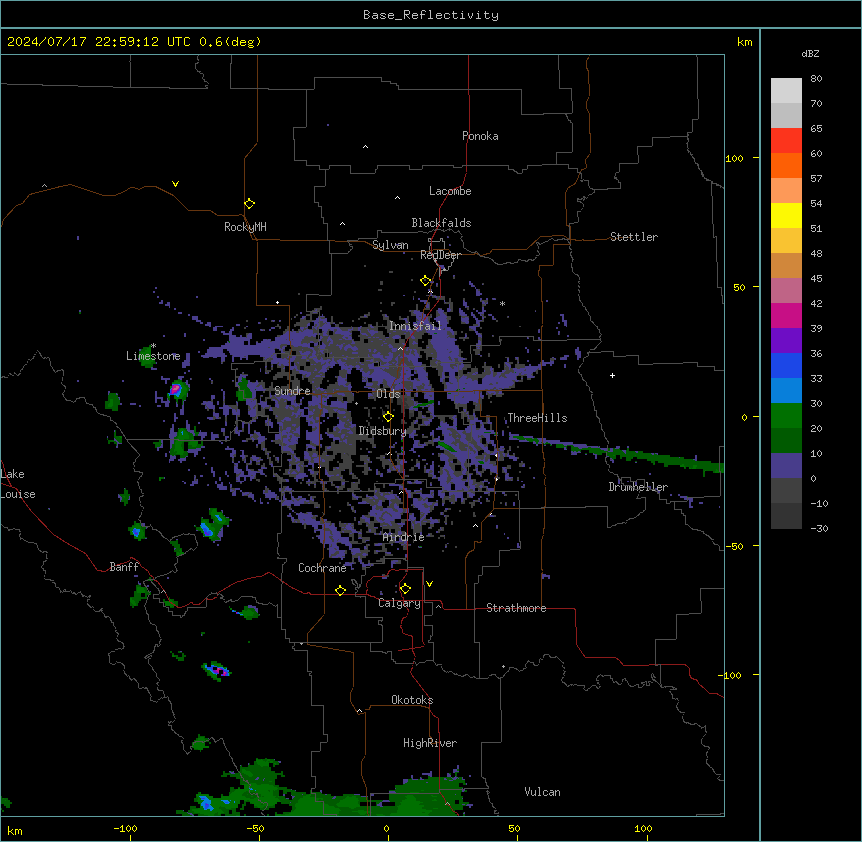862x842 pixels.
Task: Select the magenta swatch between 42 and 39 dBZ
Action: tap(786, 315)
